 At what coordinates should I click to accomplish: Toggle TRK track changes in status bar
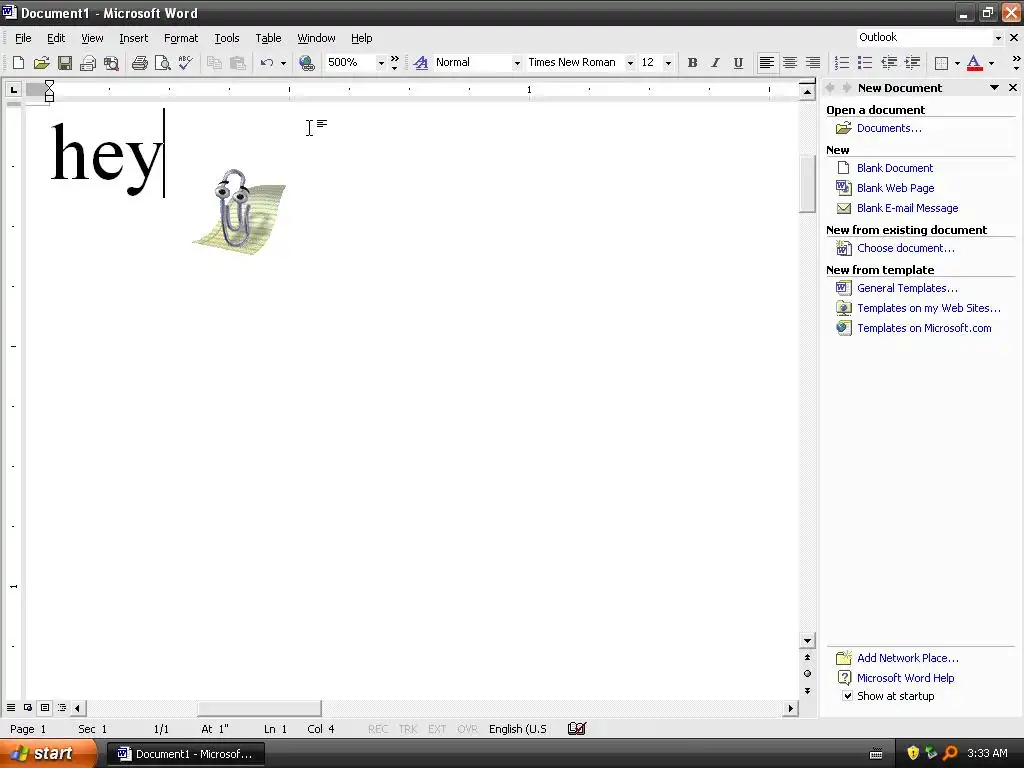coord(408,729)
